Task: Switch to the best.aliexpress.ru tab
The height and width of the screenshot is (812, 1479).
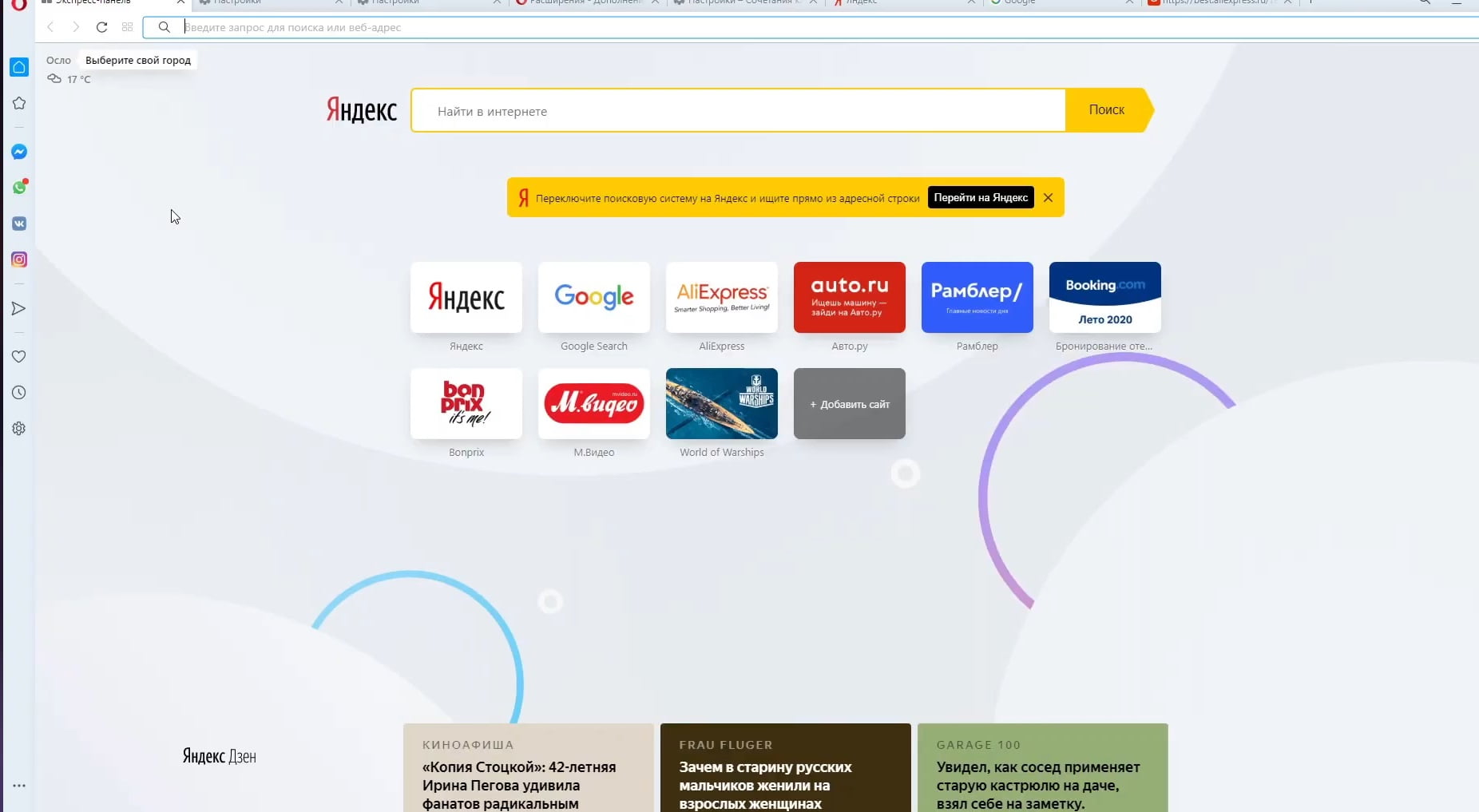Action: pyautogui.click(x=1219, y=4)
